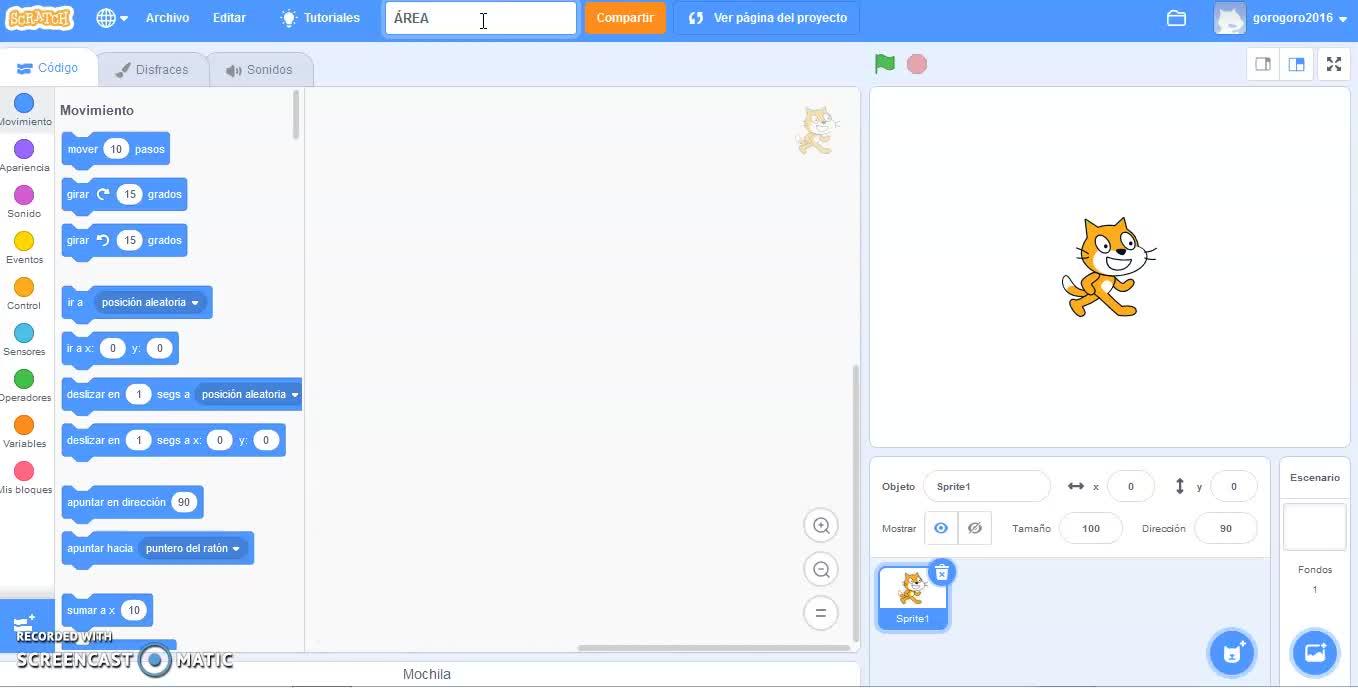The height and width of the screenshot is (688, 1358).
Task: Show the sprite with eye icon
Action: click(x=941, y=529)
